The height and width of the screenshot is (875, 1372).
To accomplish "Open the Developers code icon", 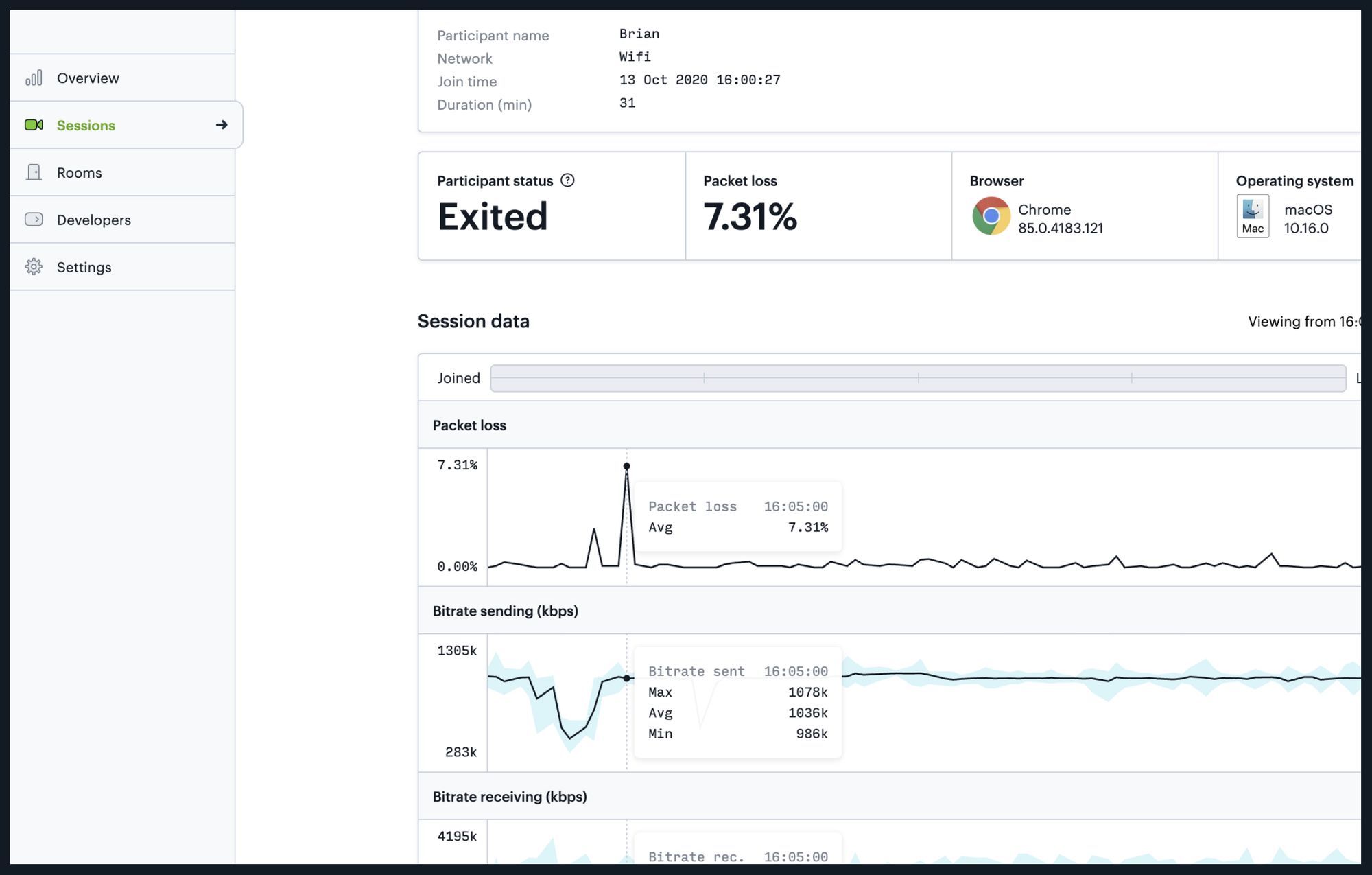I will pyautogui.click(x=34, y=219).
